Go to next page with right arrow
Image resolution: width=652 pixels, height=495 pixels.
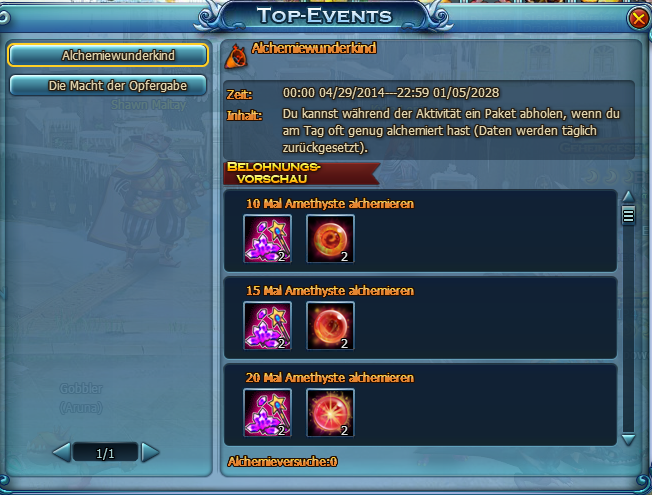pos(150,452)
